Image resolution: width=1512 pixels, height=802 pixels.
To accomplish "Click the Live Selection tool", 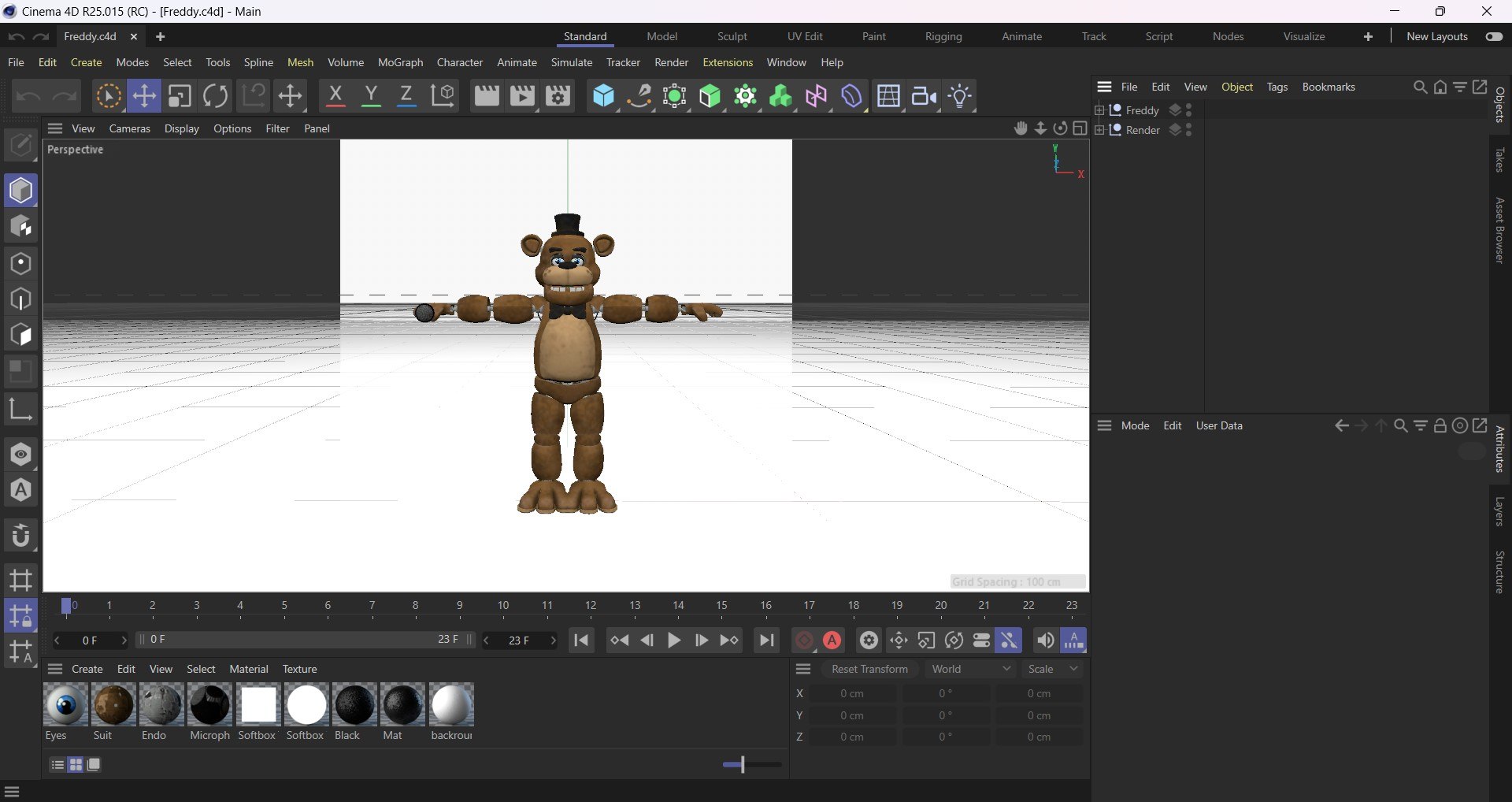I will pos(109,96).
